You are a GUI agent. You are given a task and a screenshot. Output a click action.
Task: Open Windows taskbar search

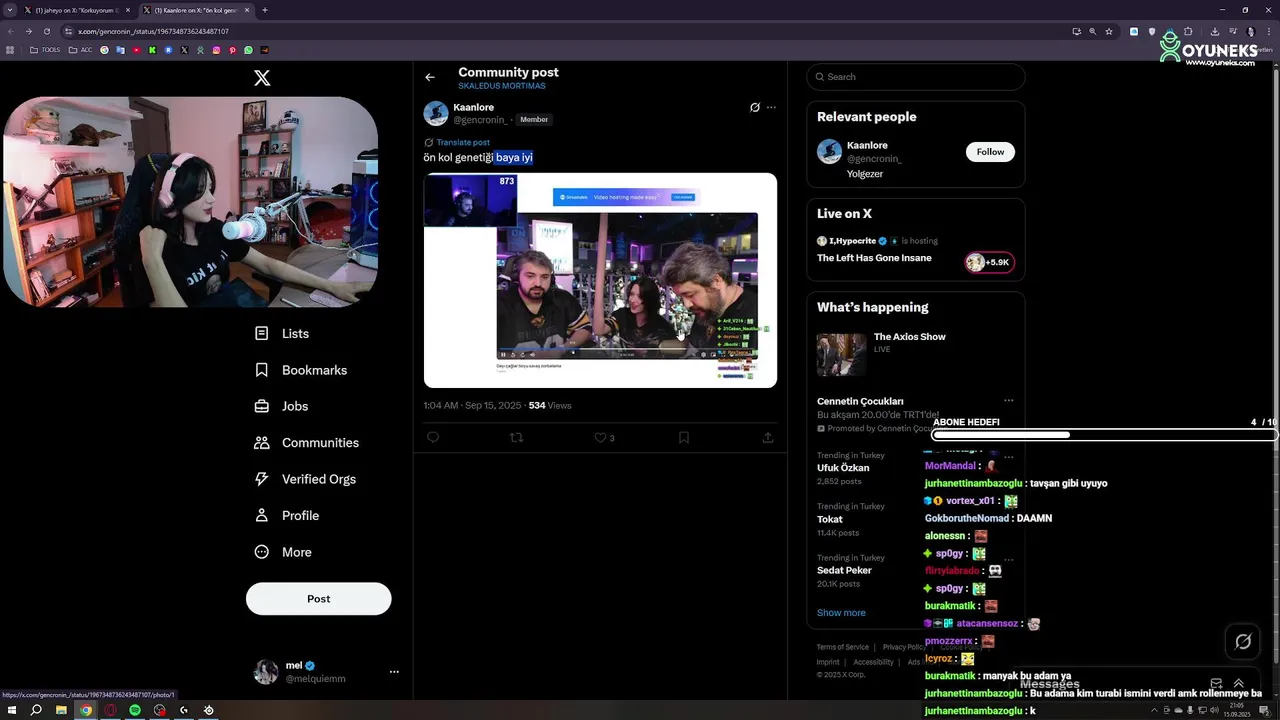36,710
